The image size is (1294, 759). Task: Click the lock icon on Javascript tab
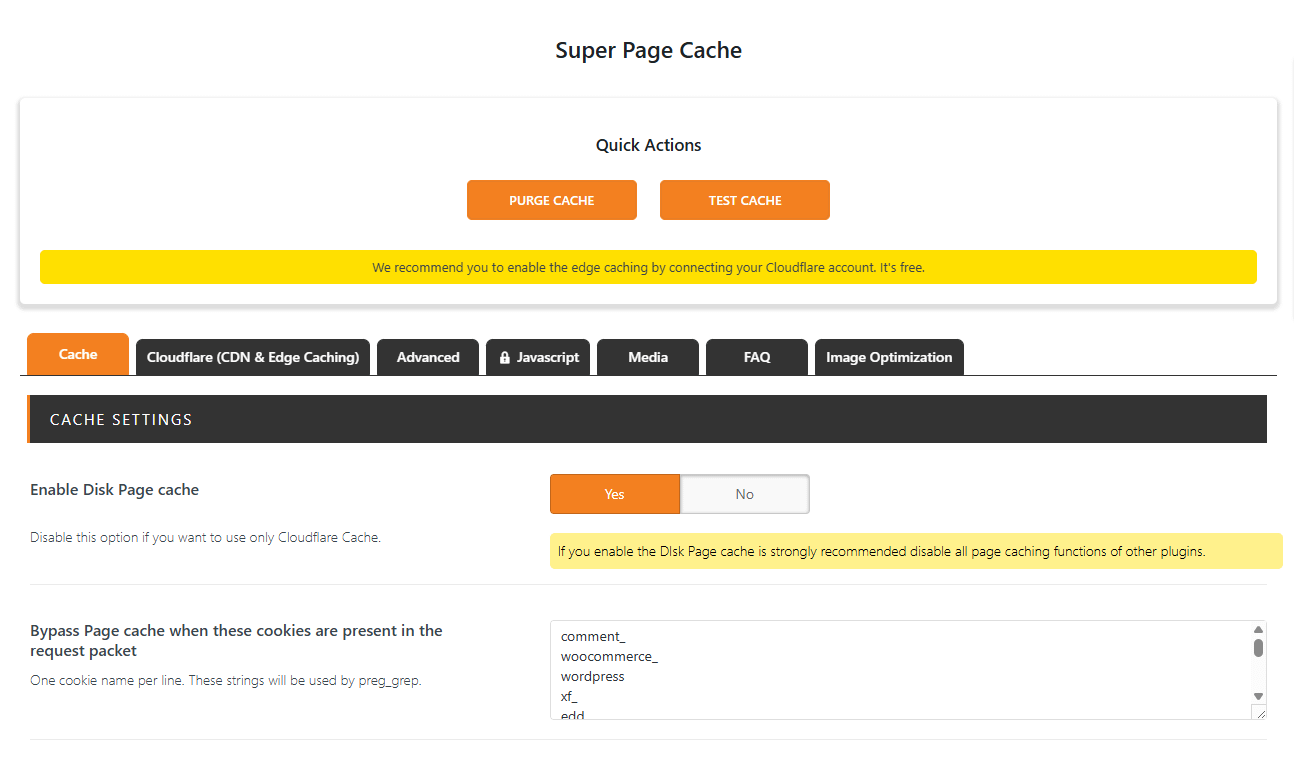pos(505,358)
